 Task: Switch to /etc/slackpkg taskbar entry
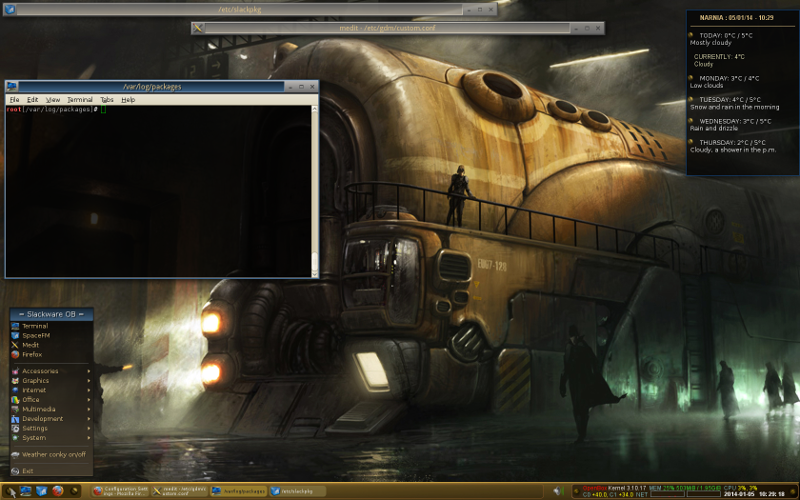pyautogui.click(x=298, y=491)
